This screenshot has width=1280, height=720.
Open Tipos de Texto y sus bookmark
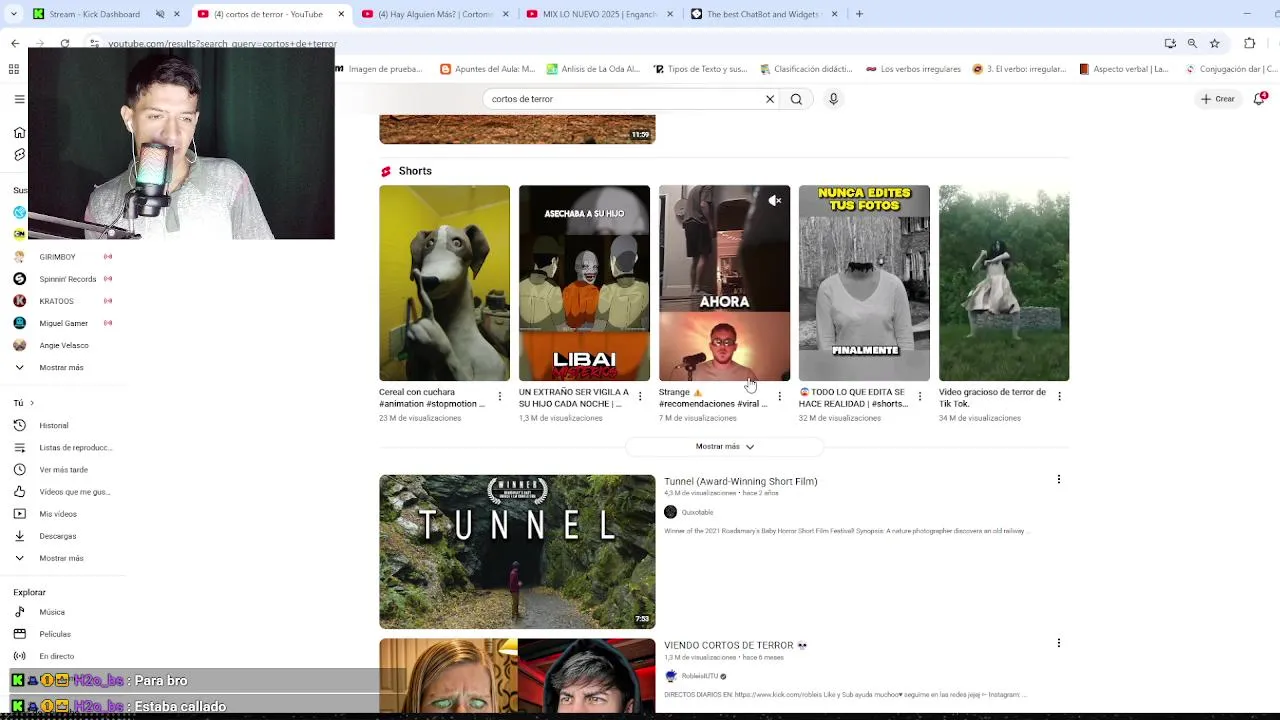coord(700,69)
